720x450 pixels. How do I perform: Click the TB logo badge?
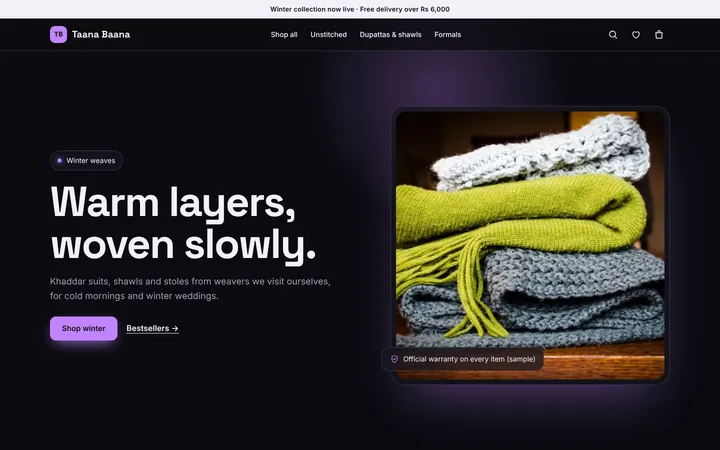tap(58, 34)
